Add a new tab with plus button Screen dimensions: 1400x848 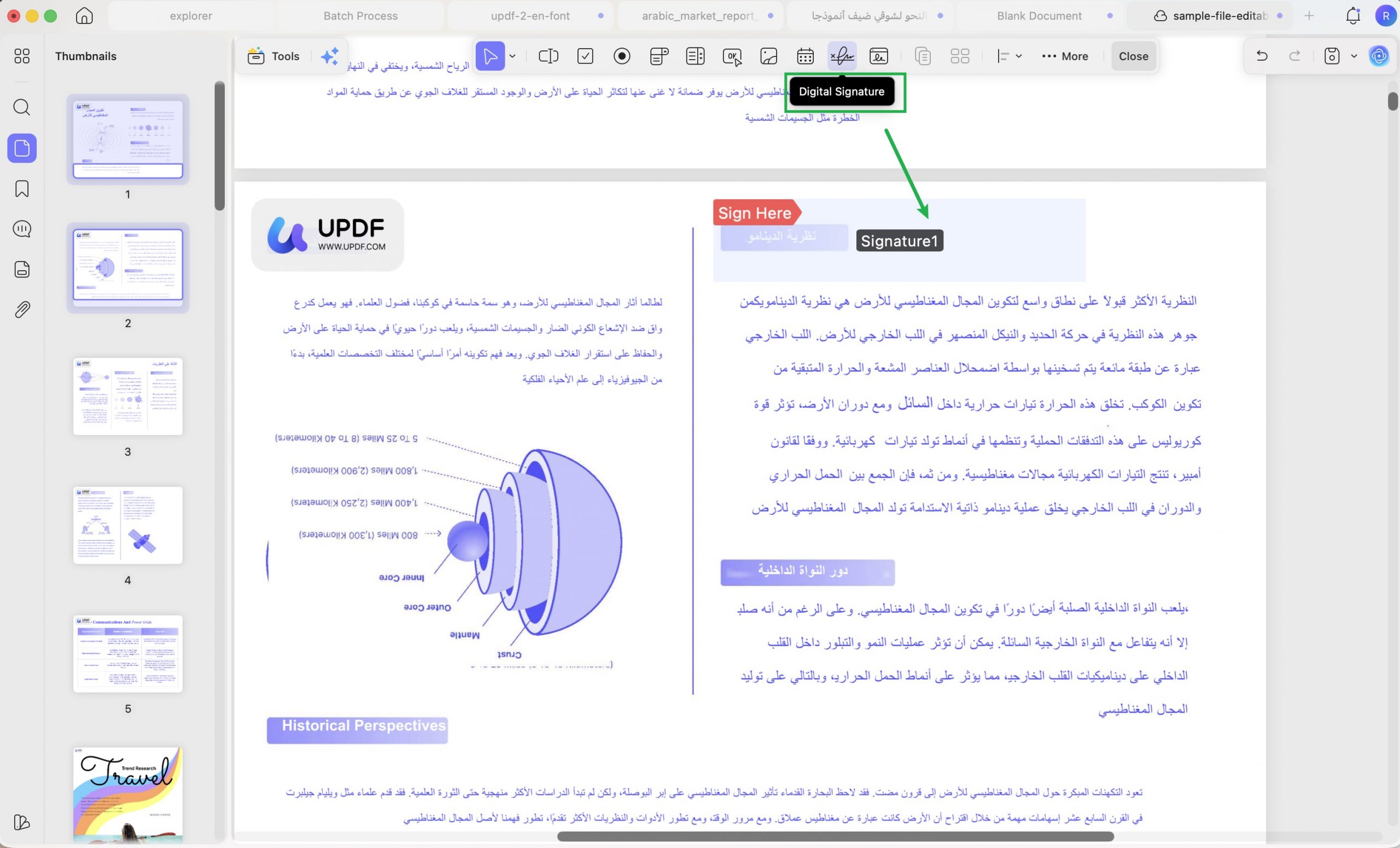click(1309, 16)
